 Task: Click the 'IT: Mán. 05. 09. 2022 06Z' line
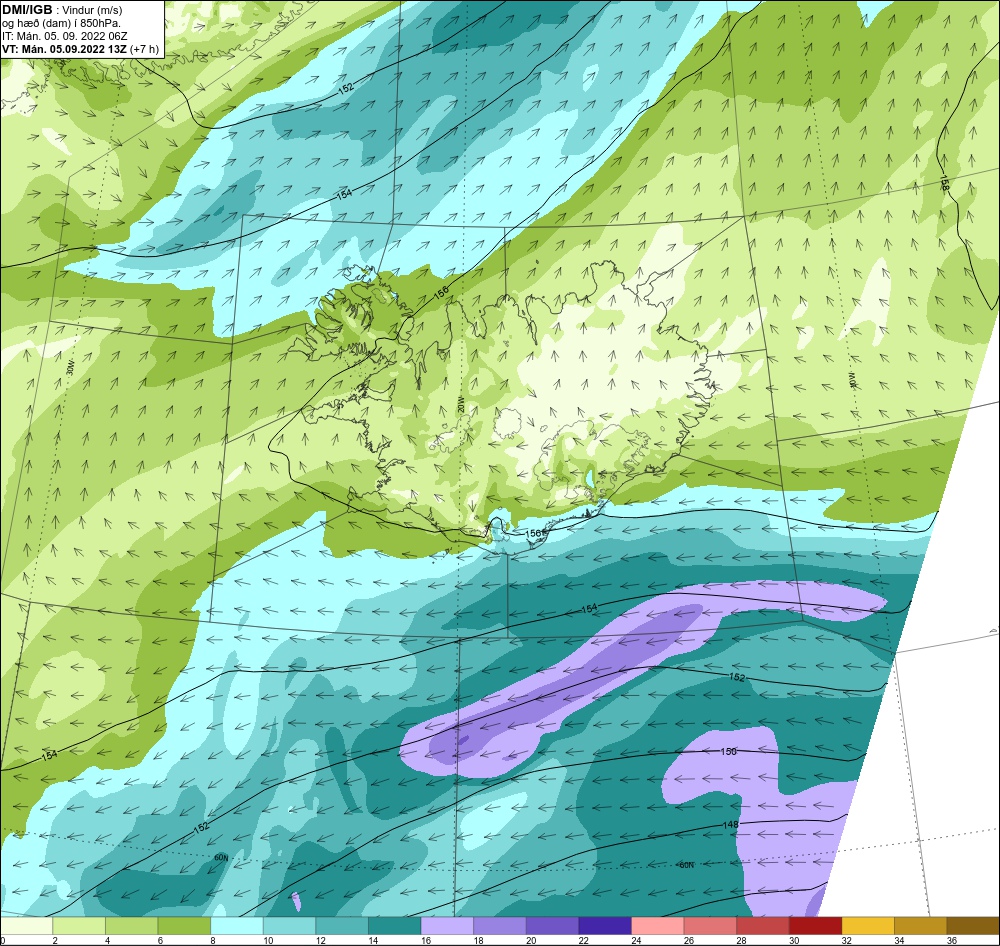tap(64, 36)
